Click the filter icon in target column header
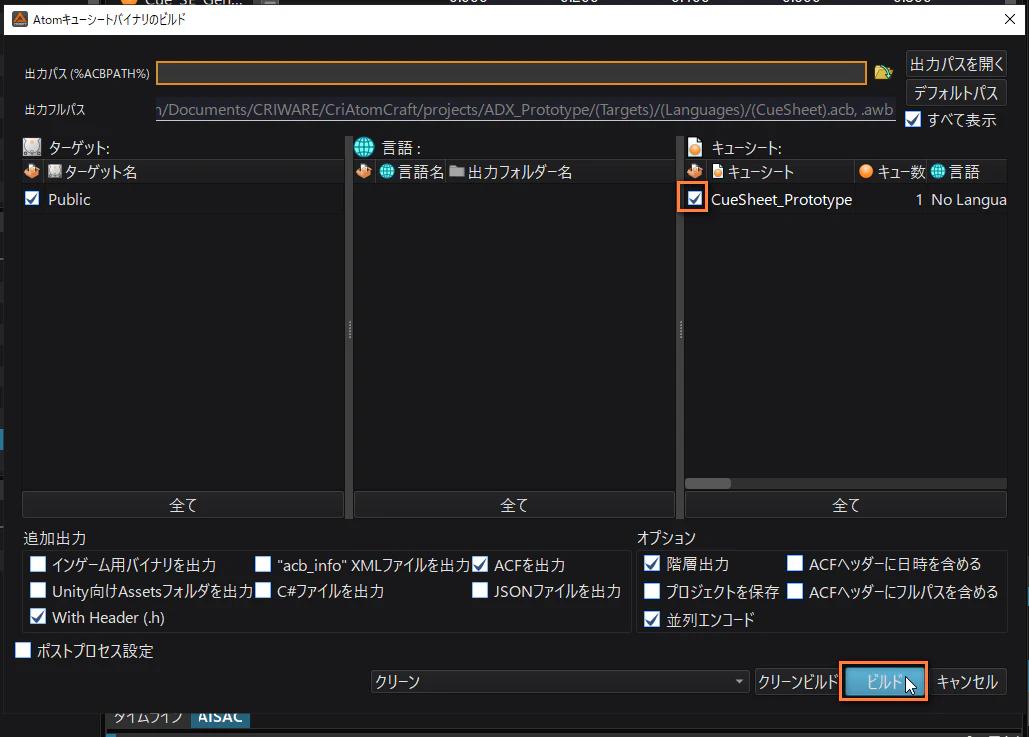 click(x=32, y=171)
